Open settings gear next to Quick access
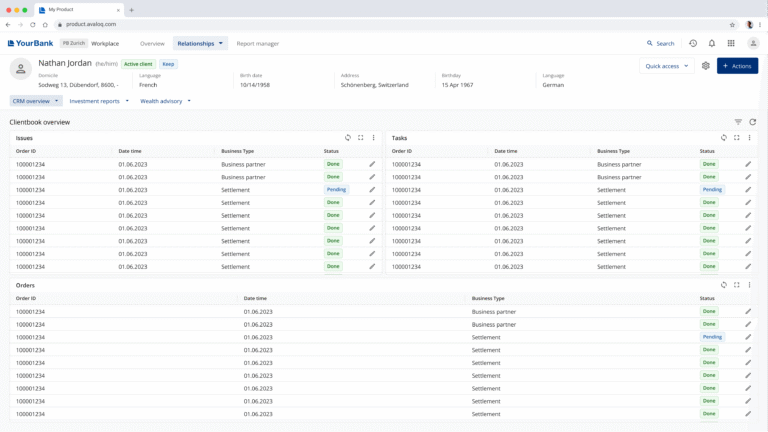 pyautogui.click(x=706, y=66)
